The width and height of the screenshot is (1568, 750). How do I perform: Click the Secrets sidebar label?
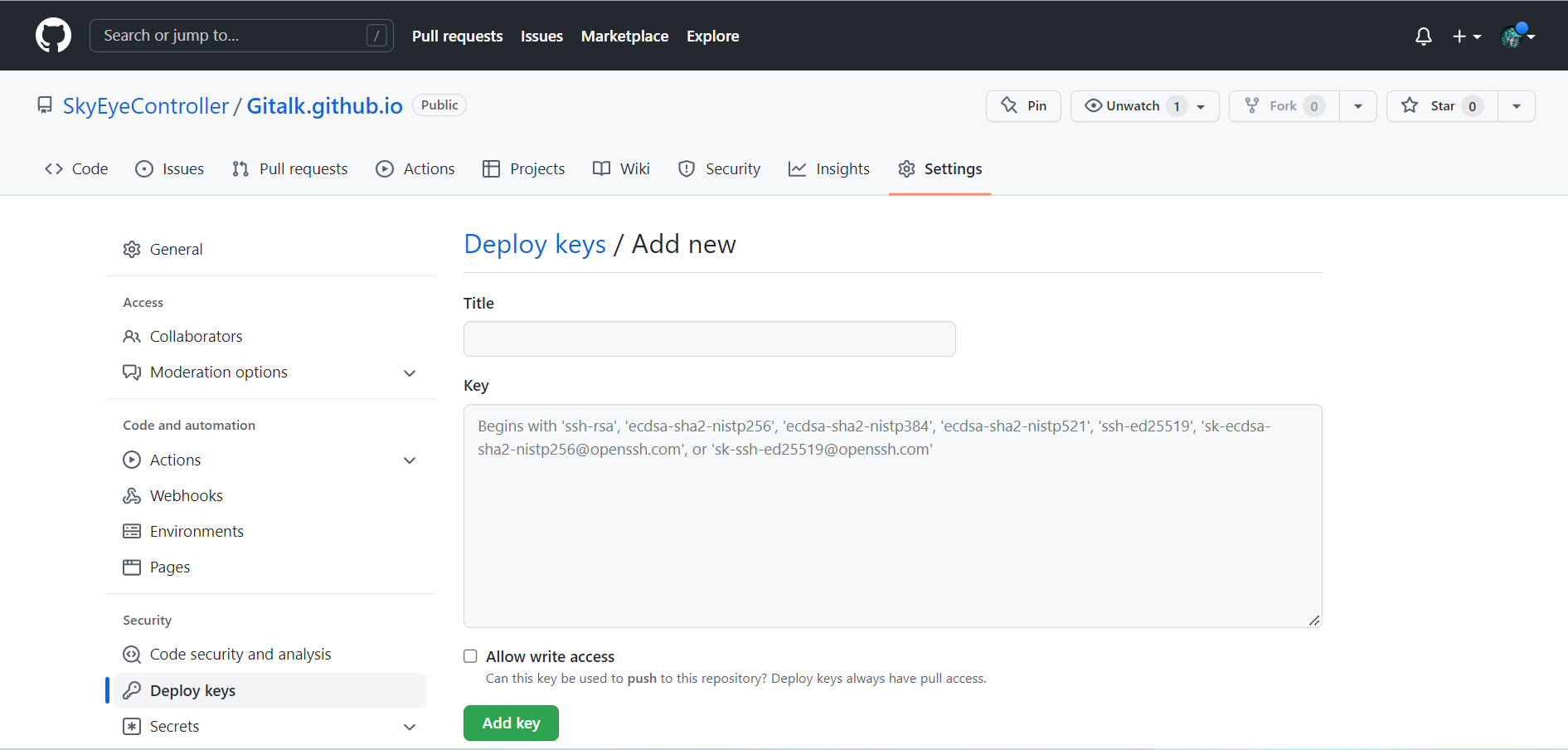pyautogui.click(x=174, y=727)
